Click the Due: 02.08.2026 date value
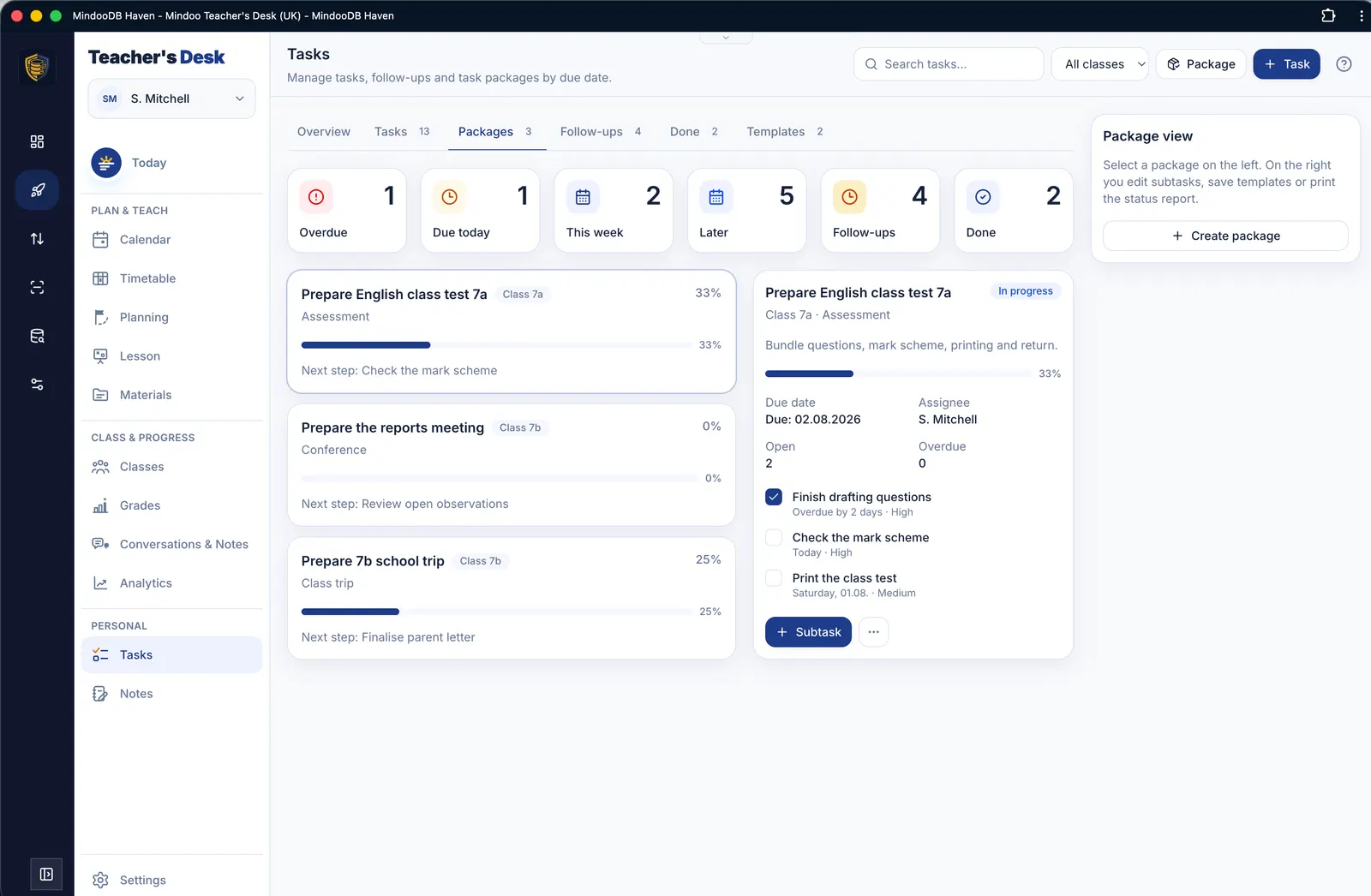The image size is (1371, 896). (x=813, y=420)
